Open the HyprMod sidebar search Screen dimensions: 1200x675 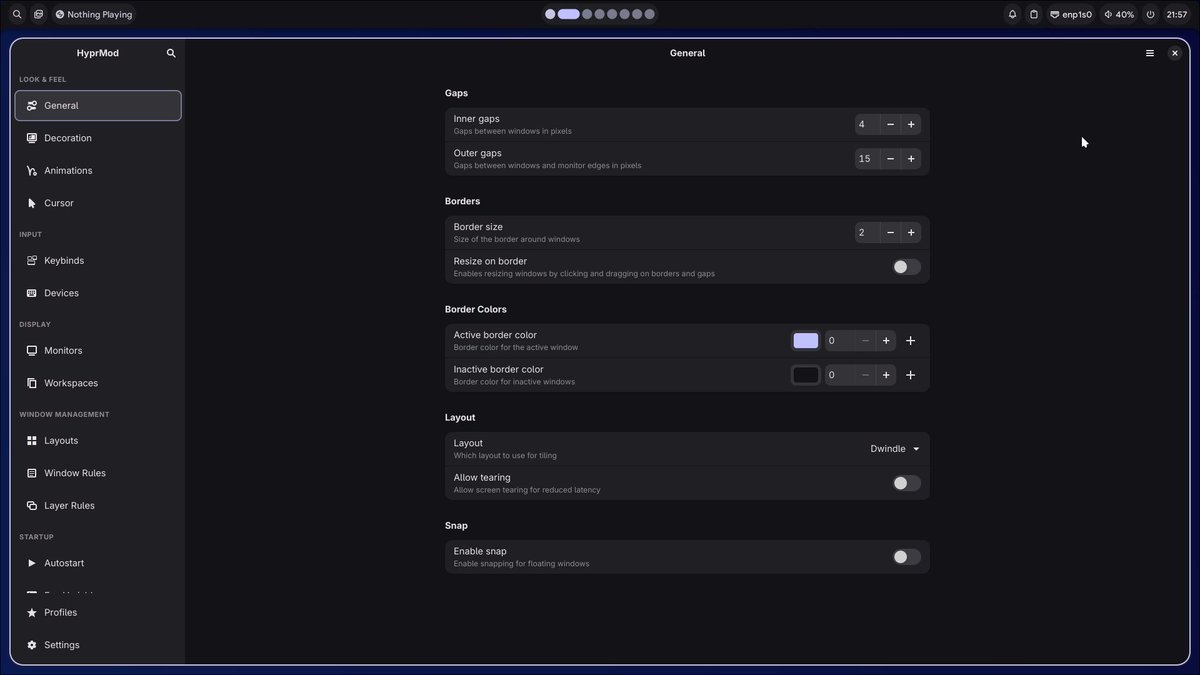point(171,53)
